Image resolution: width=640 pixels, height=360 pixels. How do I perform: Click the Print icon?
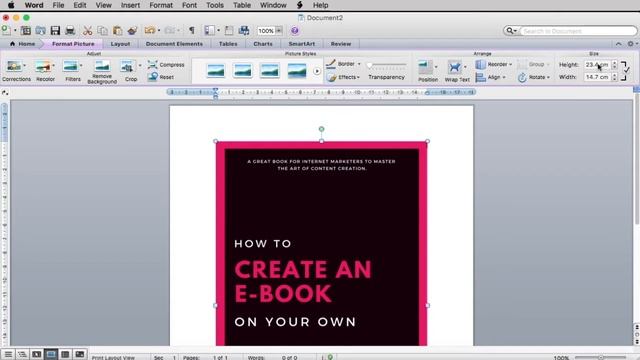pyautogui.click(x=70, y=30)
